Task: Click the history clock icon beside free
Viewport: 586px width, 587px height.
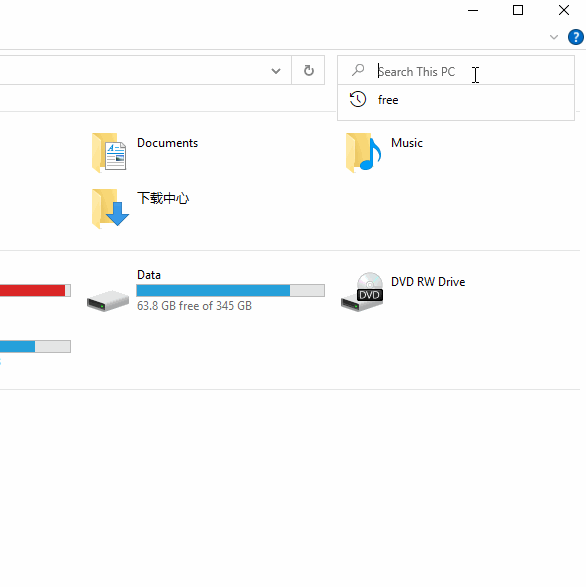Action: (358, 99)
